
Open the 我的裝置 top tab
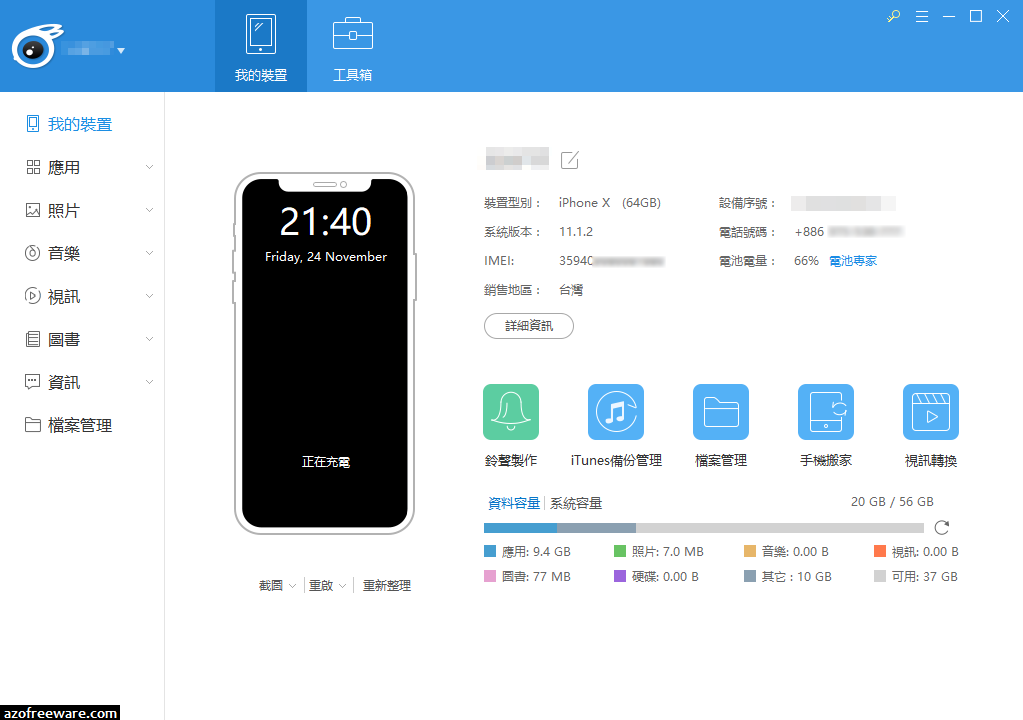[261, 46]
